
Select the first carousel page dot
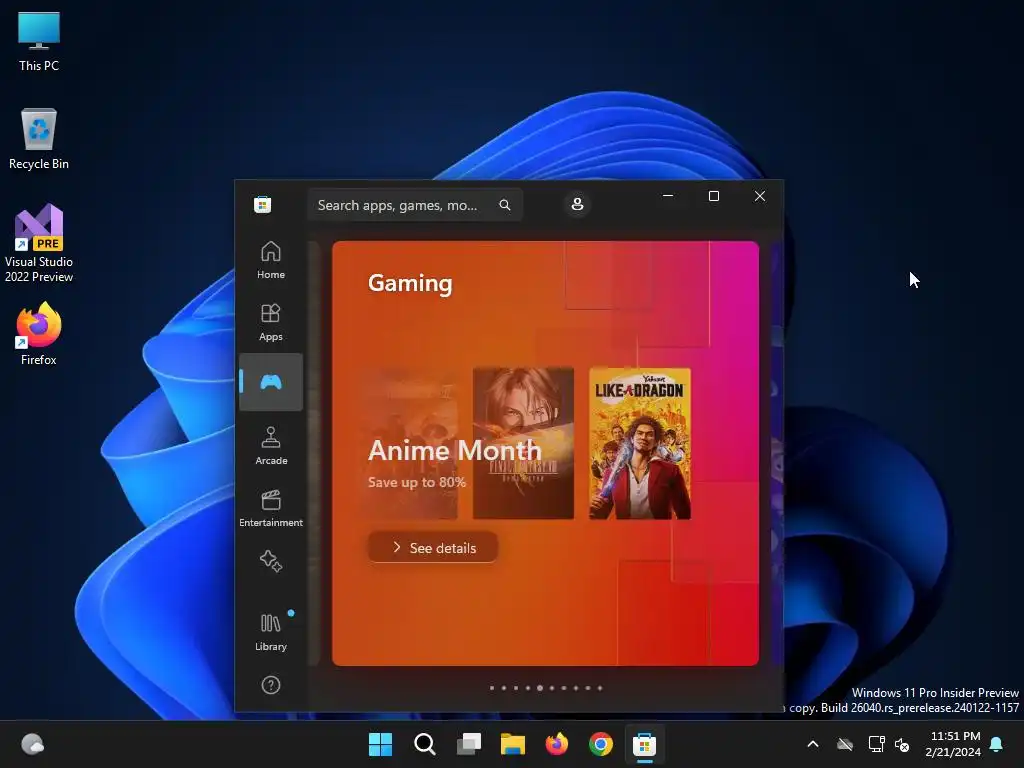click(492, 688)
